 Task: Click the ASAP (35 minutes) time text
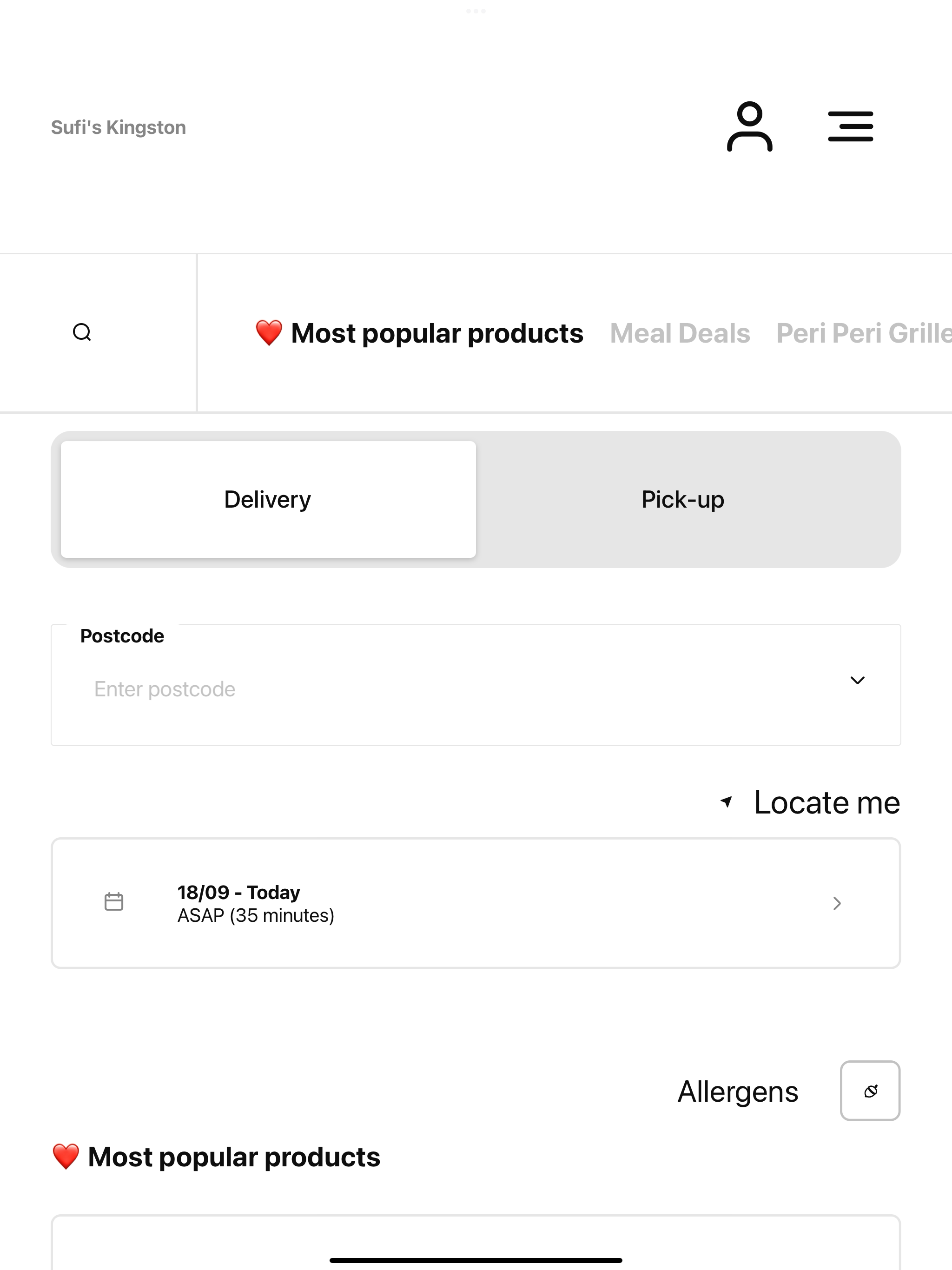pyautogui.click(x=256, y=915)
